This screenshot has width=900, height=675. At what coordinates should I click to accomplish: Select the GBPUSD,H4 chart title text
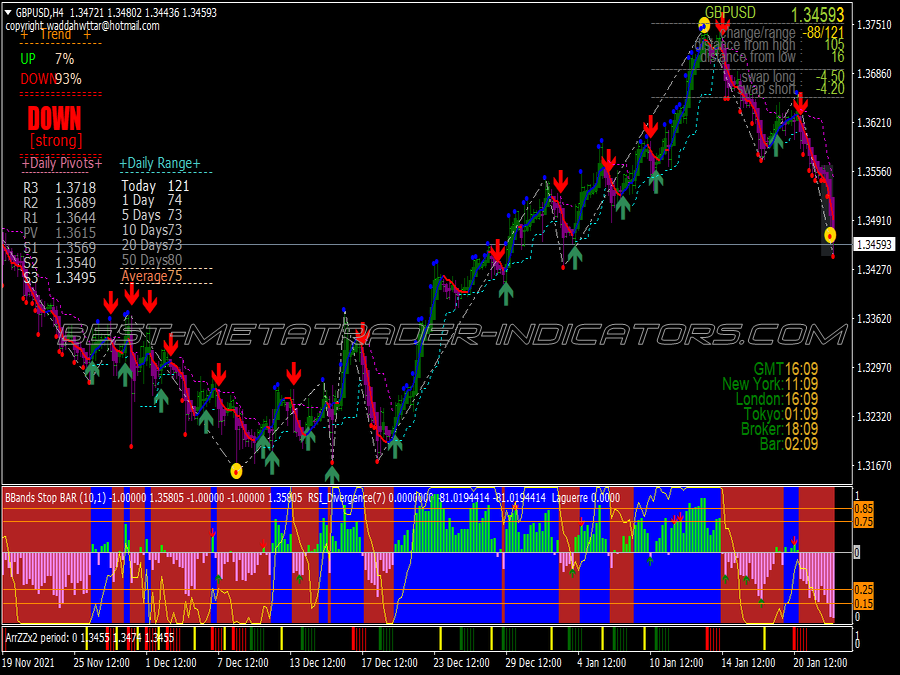(40, 12)
